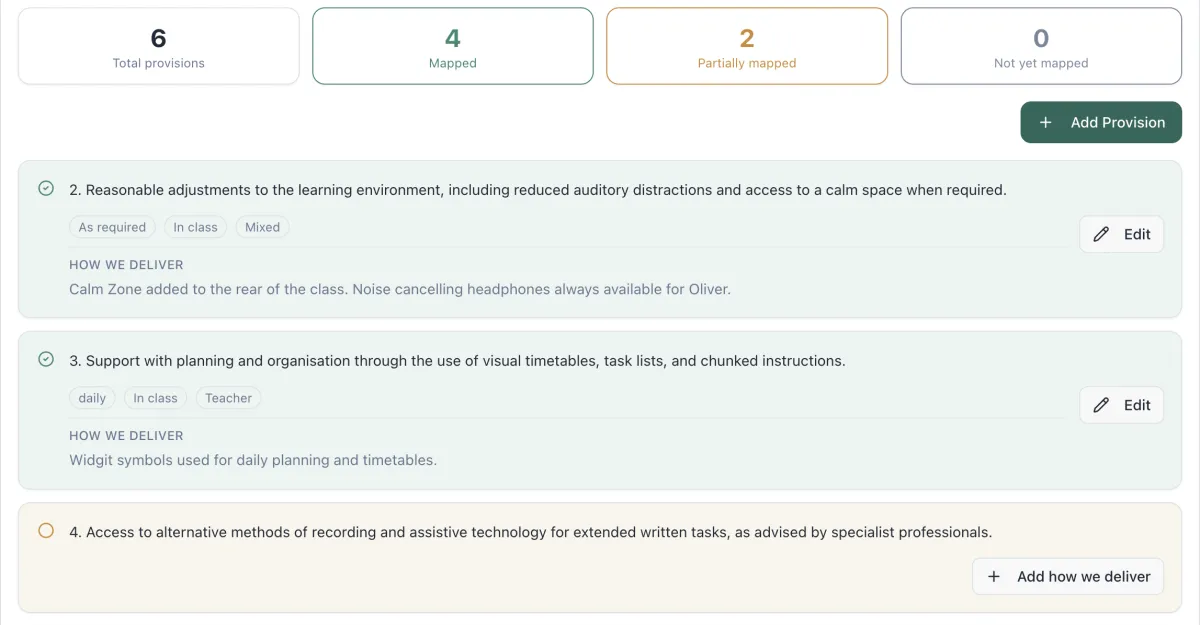Click the Calm Zone delivery description text

[x=399, y=289]
